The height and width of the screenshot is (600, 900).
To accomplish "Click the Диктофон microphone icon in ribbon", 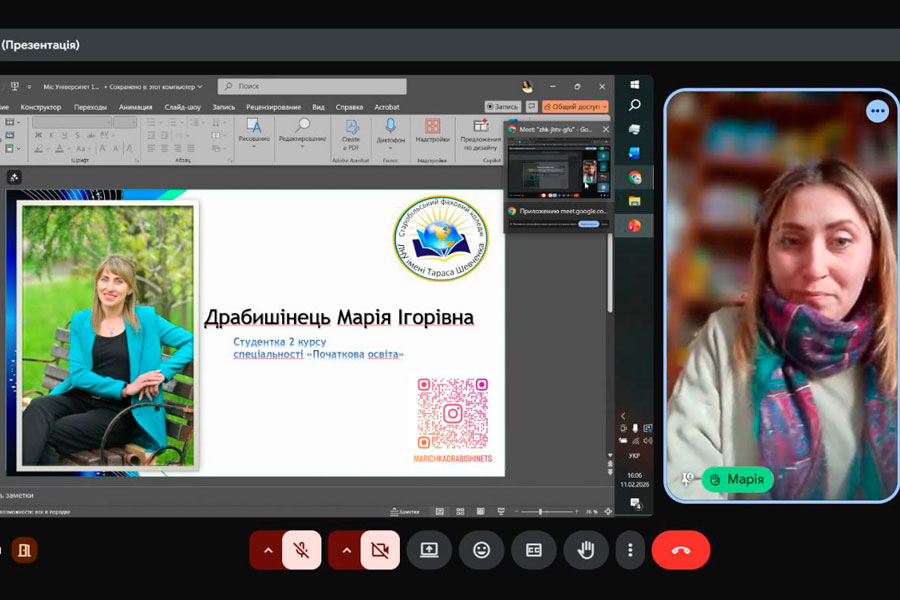I will click(390, 127).
